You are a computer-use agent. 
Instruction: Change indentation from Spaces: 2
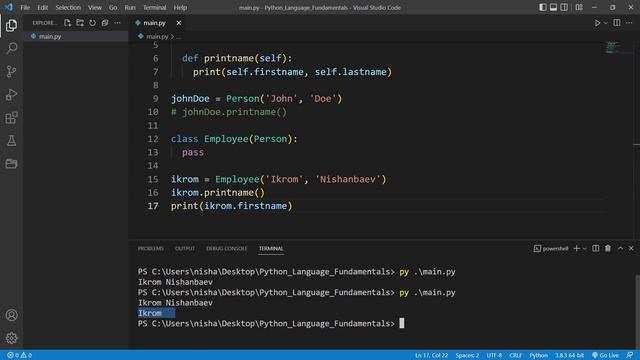pos(467,355)
